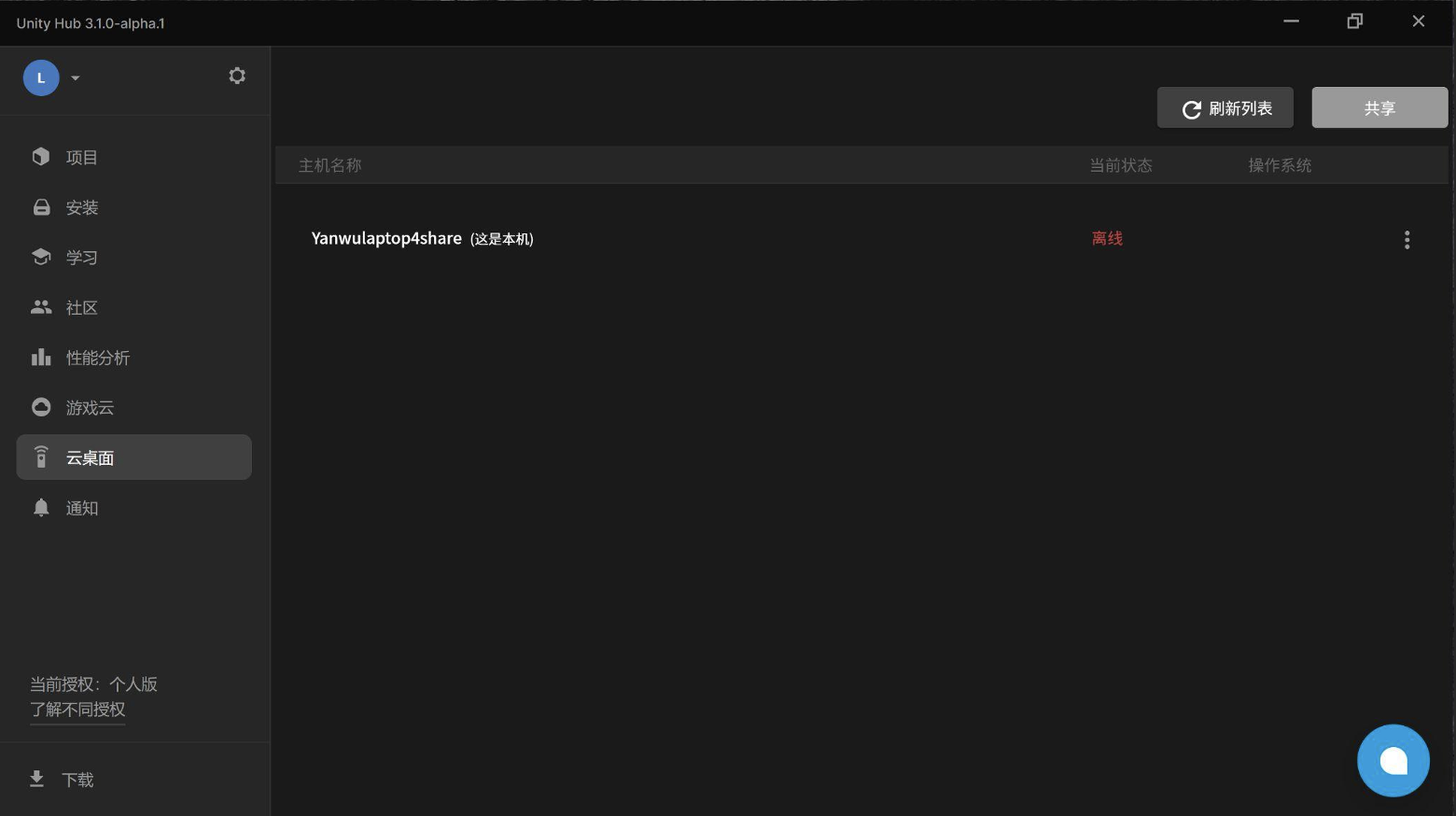Open the blue chat support bubble
Image resolution: width=1456 pixels, height=816 pixels.
coord(1393,761)
